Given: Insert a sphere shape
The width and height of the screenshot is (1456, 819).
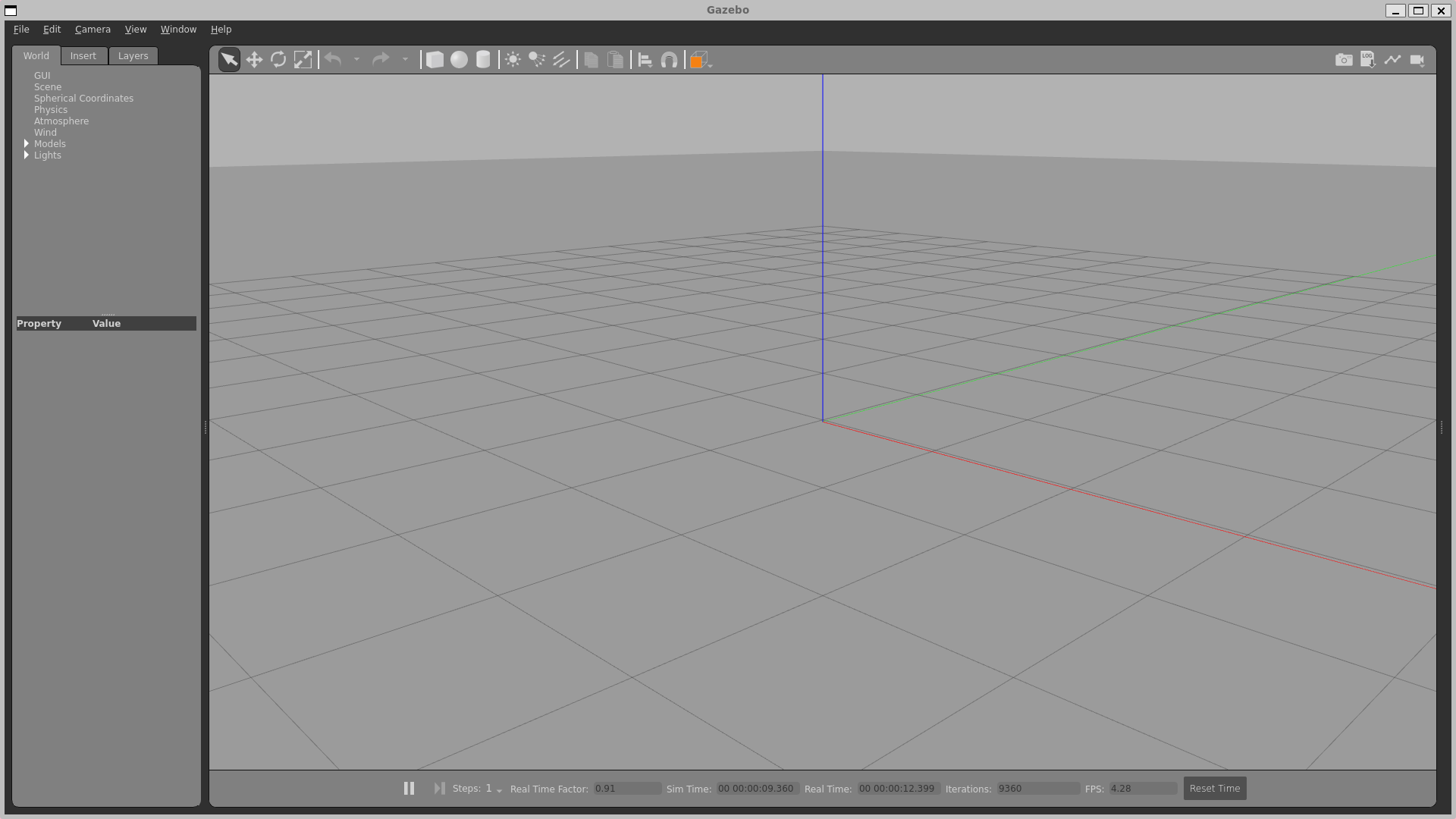Looking at the screenshot, I should 459,60.
